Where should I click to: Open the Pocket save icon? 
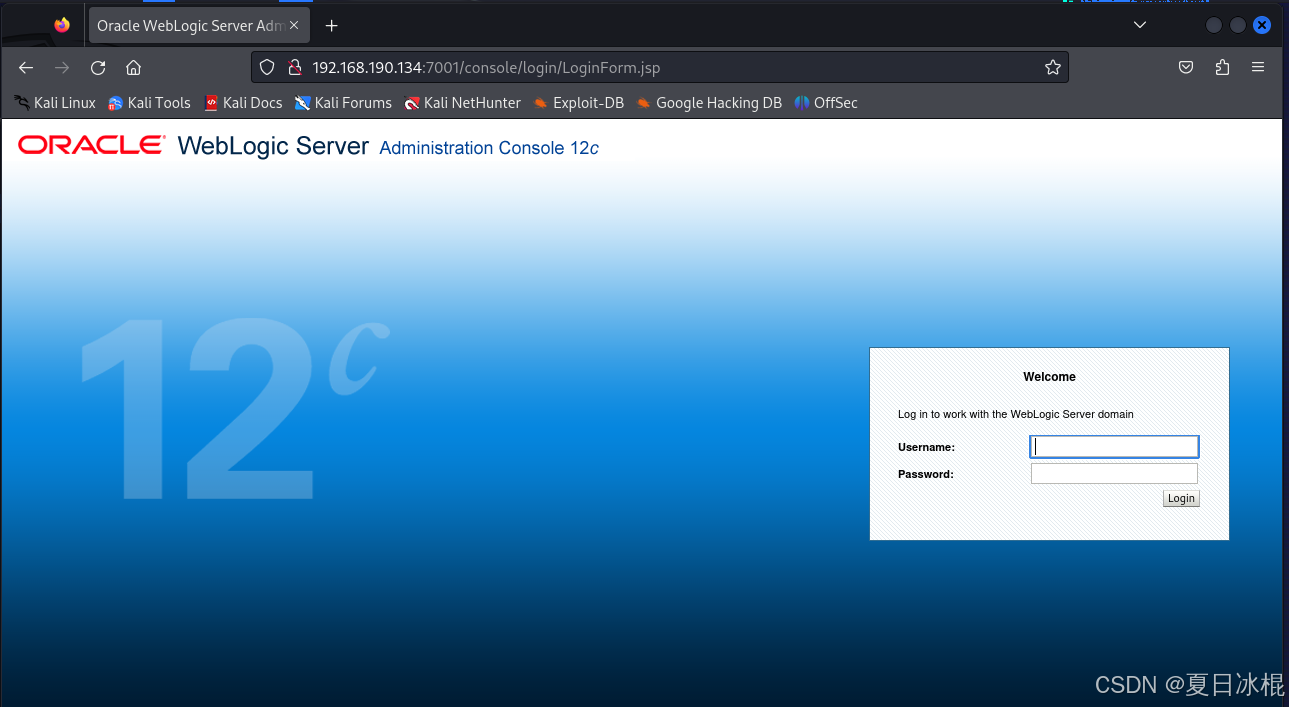1186,68
